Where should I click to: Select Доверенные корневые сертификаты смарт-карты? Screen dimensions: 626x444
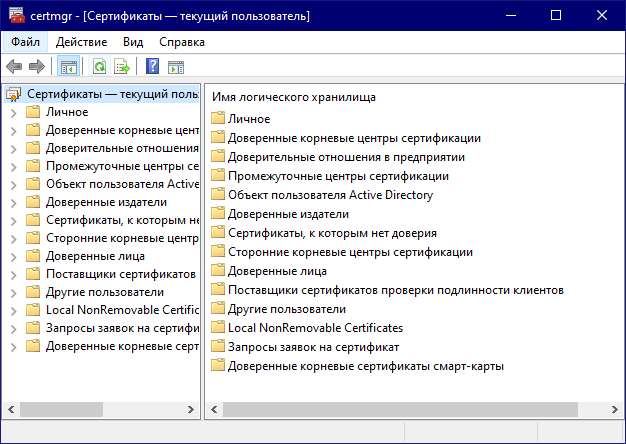(x=366, y=366)
